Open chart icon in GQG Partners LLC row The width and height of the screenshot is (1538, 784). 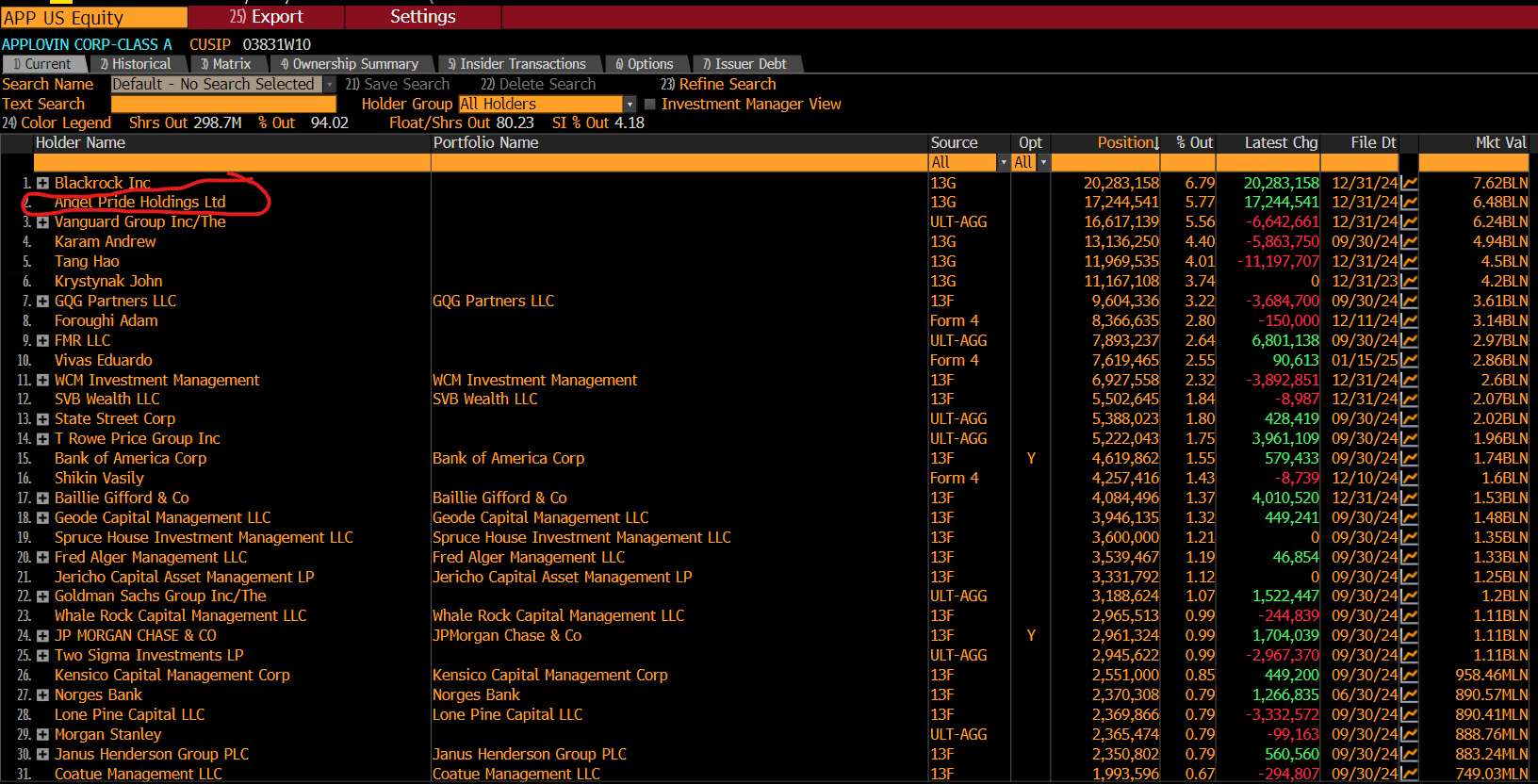(x=1409, y=302)
